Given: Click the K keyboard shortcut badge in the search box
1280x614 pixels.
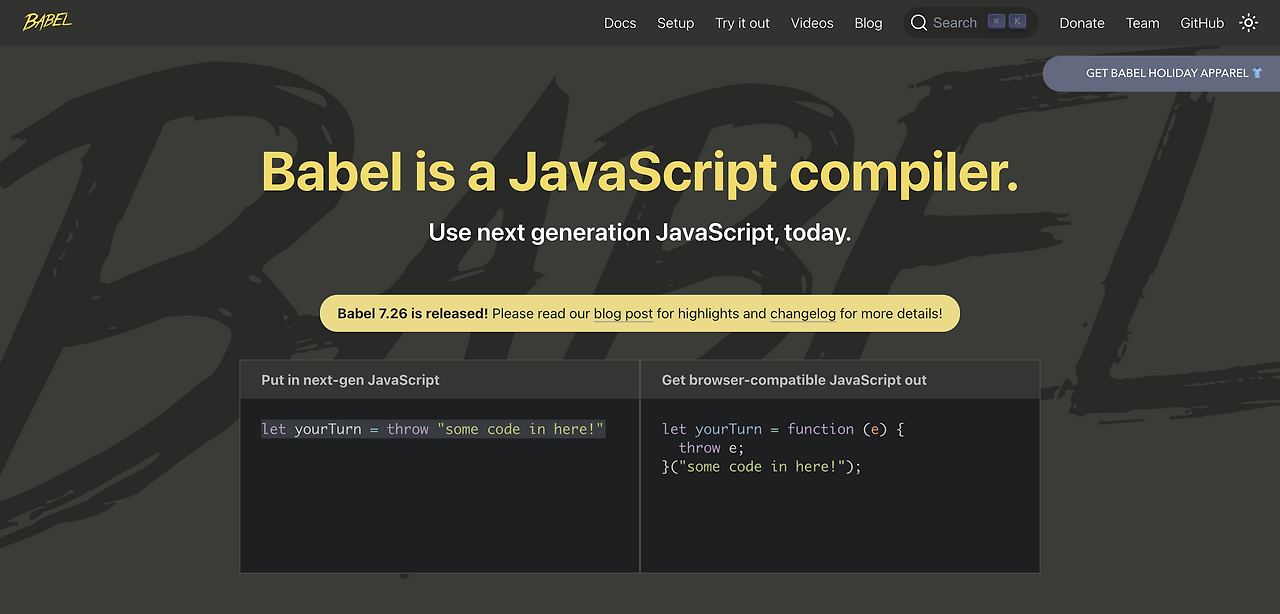Looking at the screenshot, I should [x=1017, y=22].
